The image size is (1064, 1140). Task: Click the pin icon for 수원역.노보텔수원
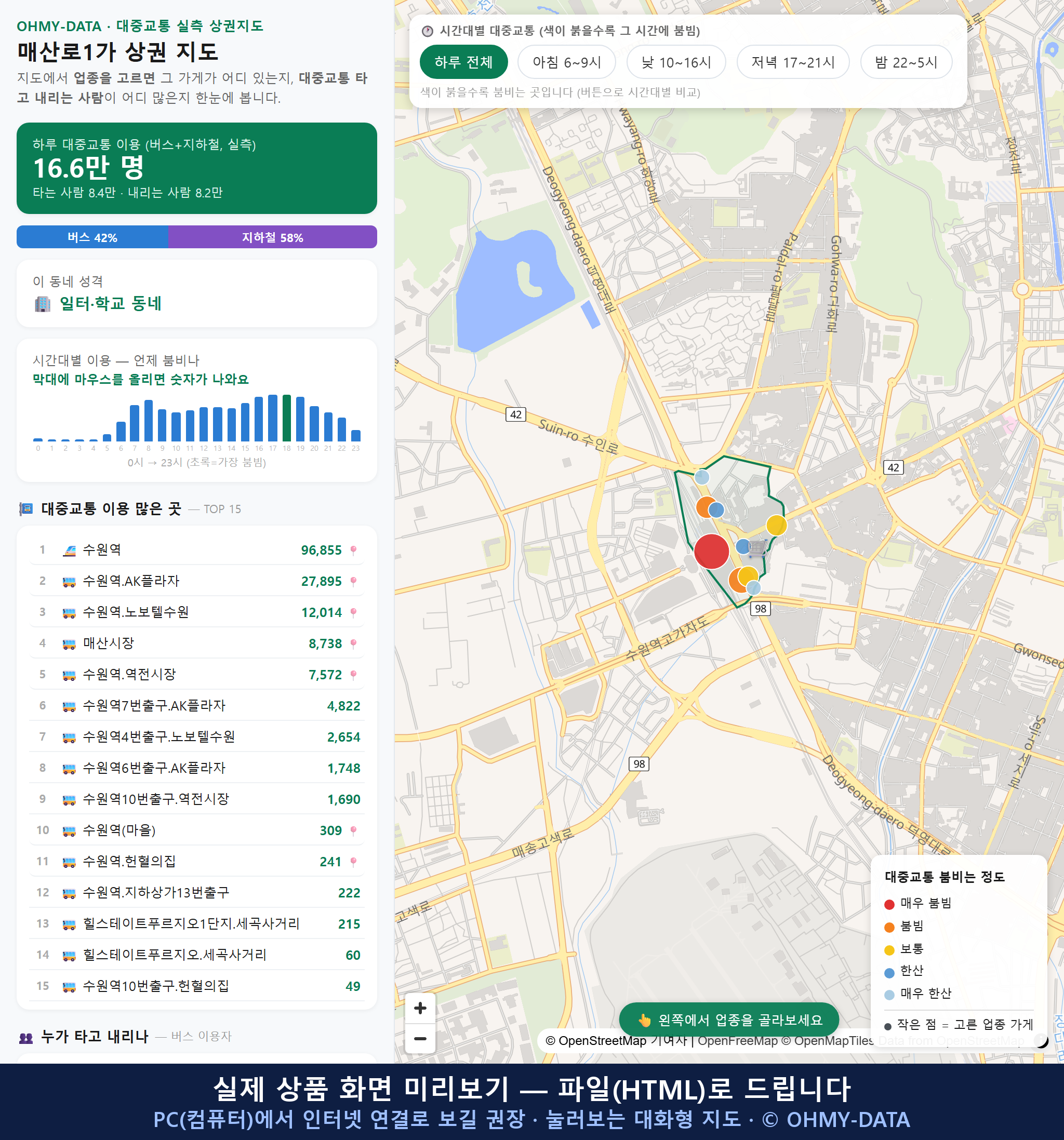pos(353,612)
